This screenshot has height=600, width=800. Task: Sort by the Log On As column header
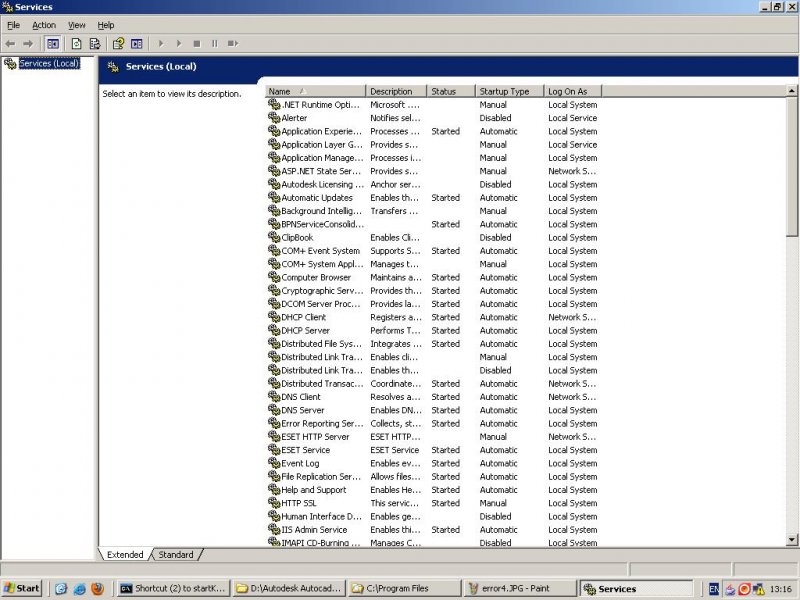point(573,91)
